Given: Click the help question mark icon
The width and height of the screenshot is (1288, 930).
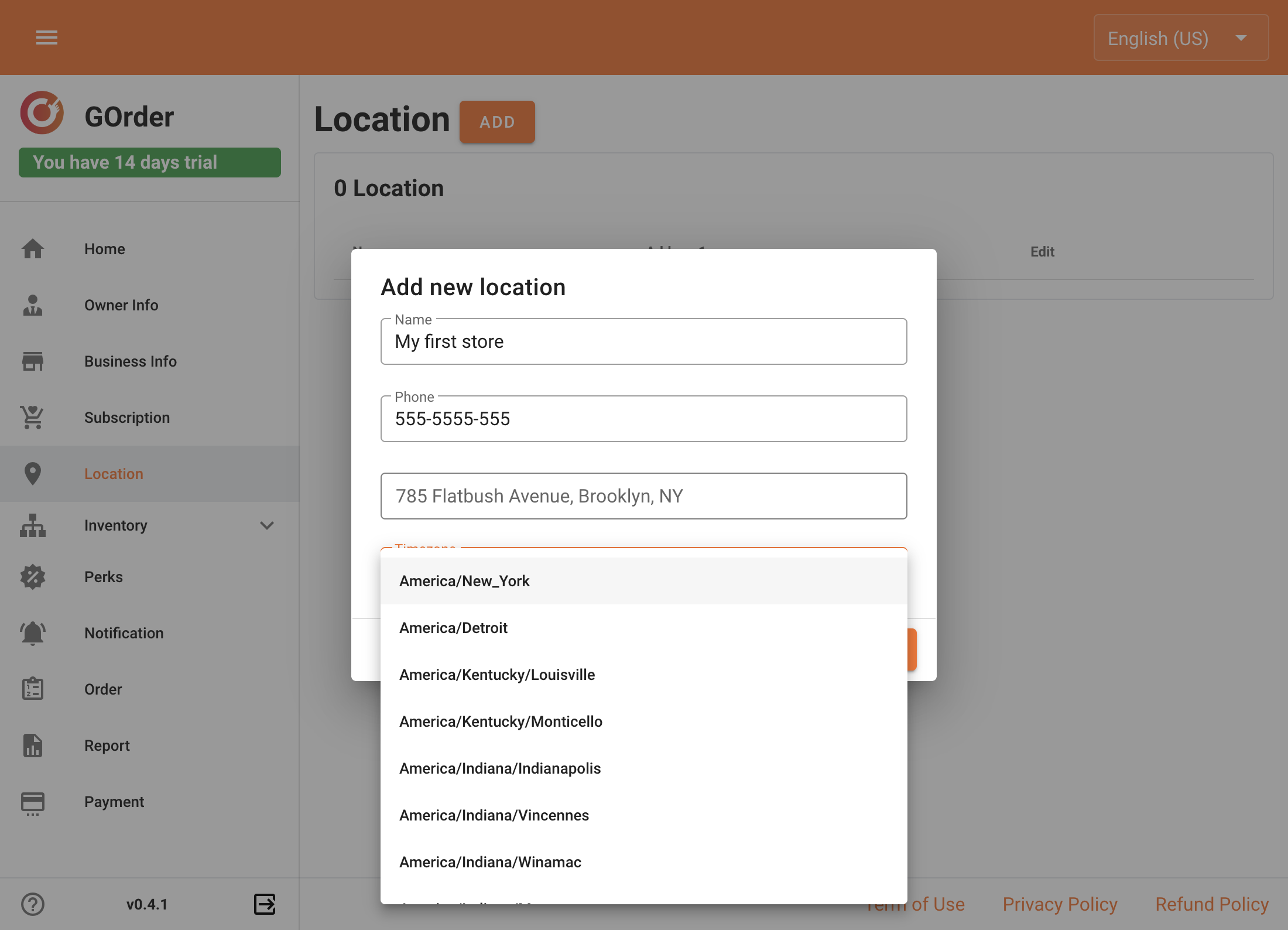Looking at the screenshot, I should tap(33, 904).
